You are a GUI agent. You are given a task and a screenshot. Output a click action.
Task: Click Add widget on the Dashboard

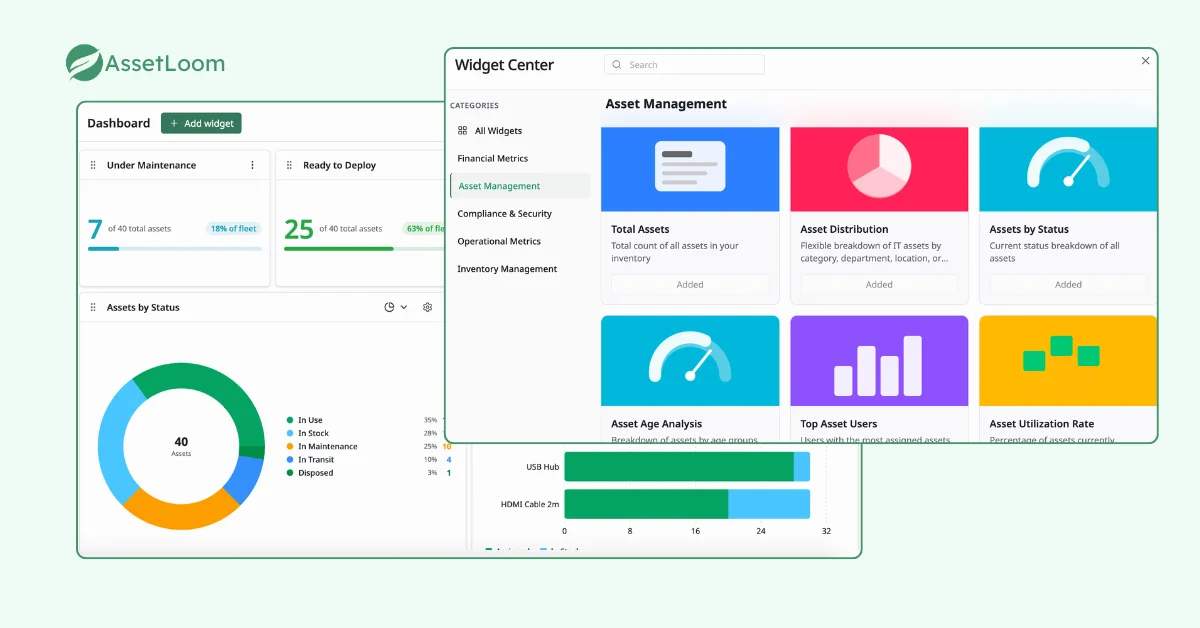pyautogui.click(x=201, y=123)
